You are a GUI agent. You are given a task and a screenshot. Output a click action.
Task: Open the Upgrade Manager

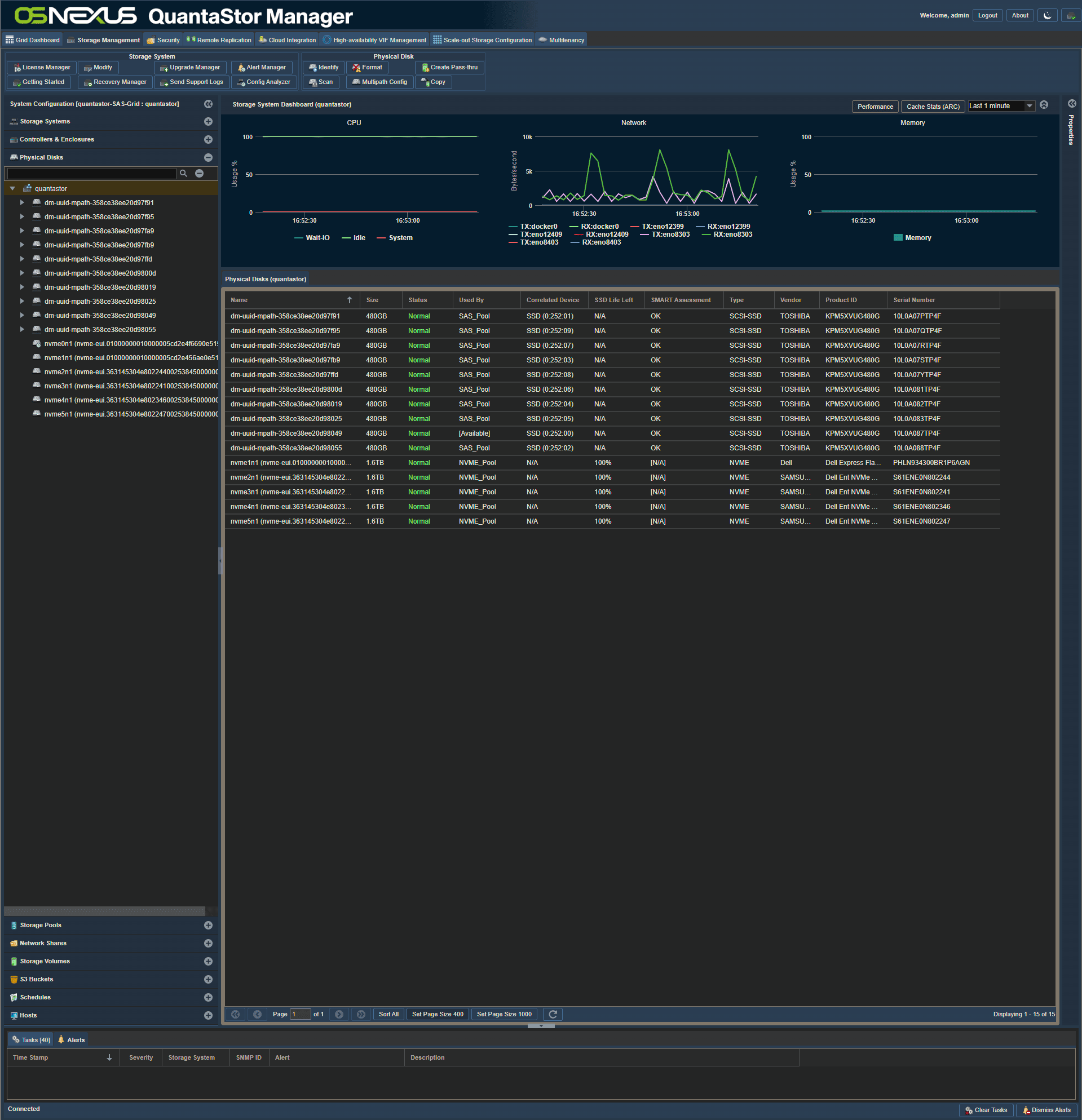tap(190, 68)
